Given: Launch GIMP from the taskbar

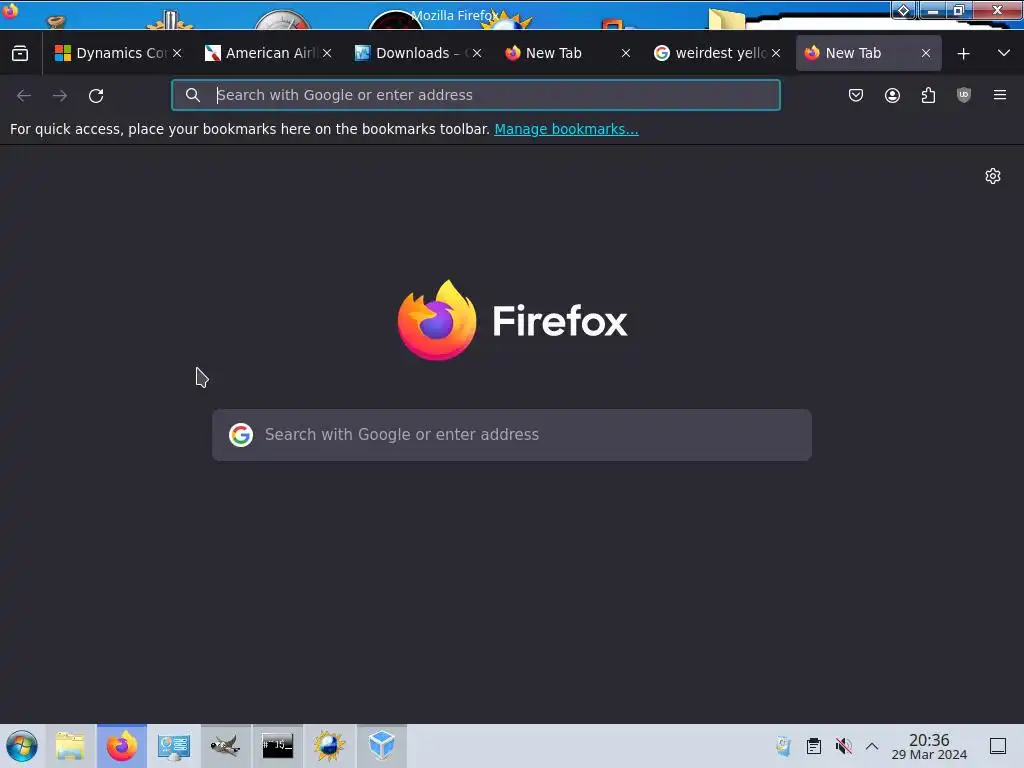Looking at the screenshot, I should (x=225, y=746).
